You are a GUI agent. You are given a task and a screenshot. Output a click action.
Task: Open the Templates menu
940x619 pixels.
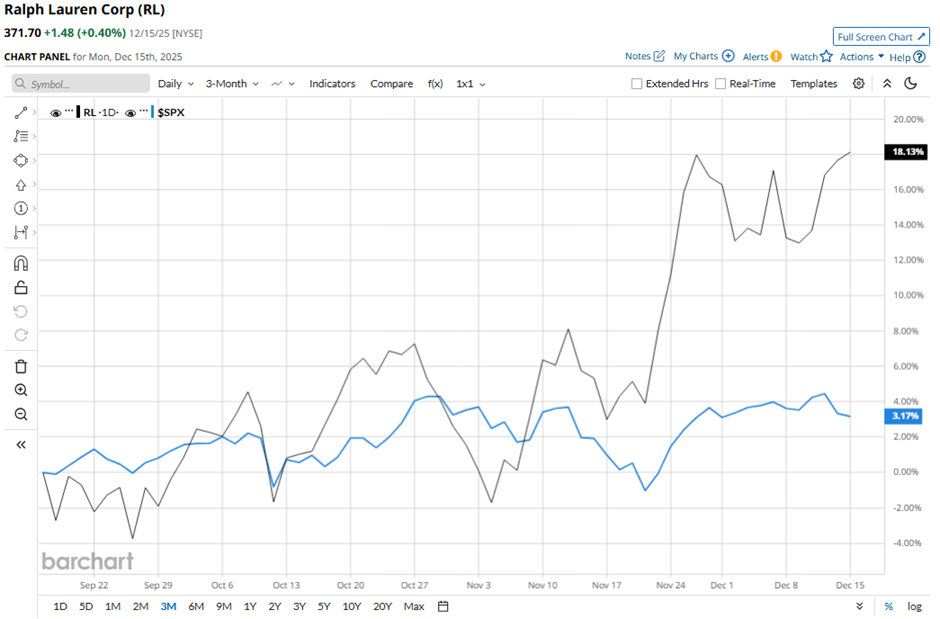[814, 83]
